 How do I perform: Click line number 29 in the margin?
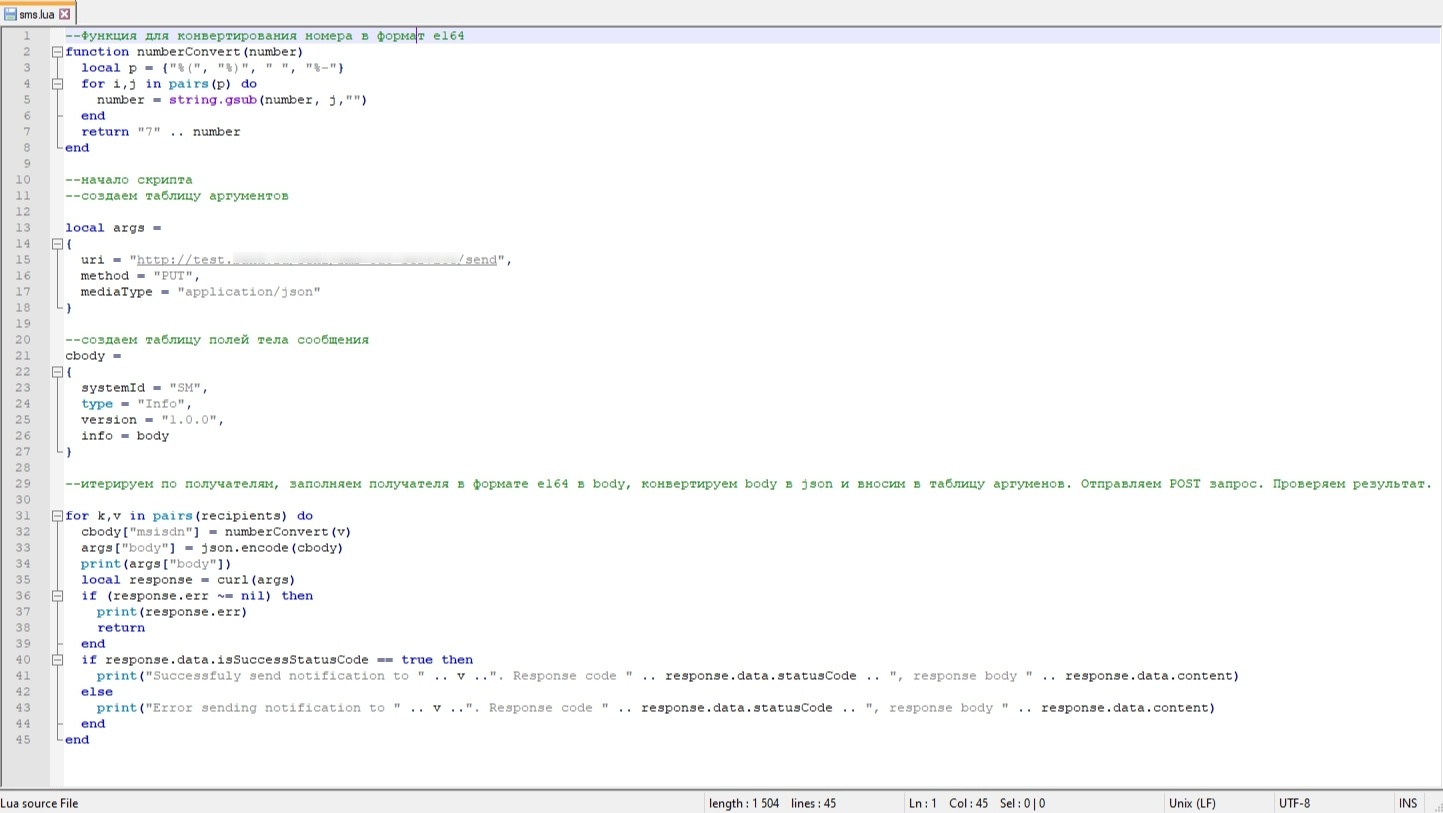24,484
